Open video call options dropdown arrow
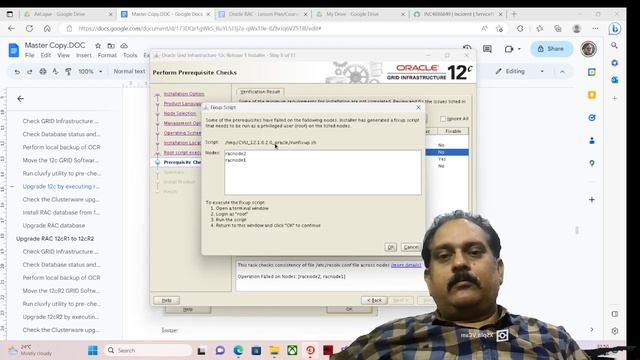Image resolution: width=640 pixels, height=360 pixels. pyautogui.click(x=519, y=49)
